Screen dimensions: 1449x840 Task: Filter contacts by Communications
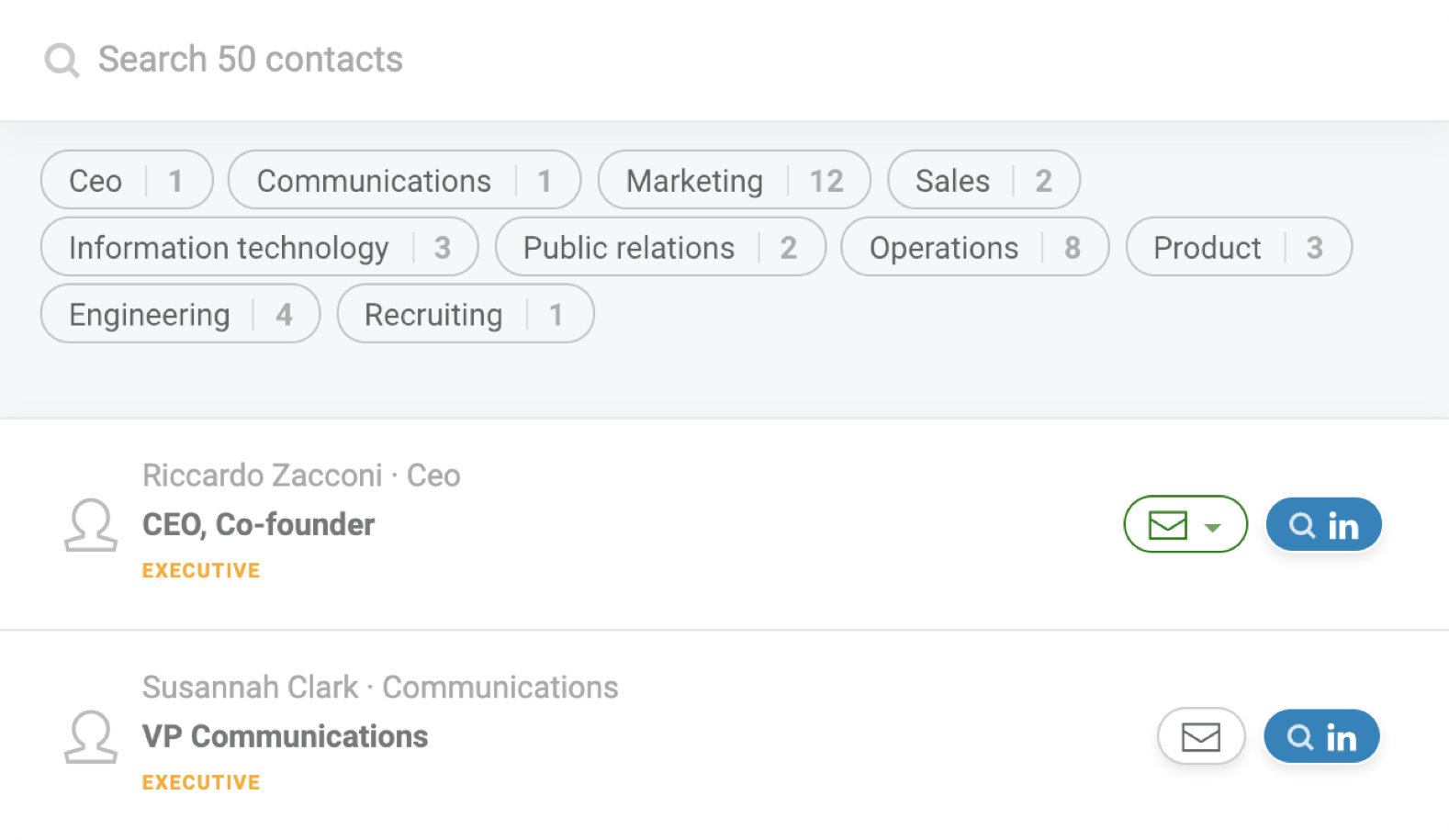click(404, 181)
